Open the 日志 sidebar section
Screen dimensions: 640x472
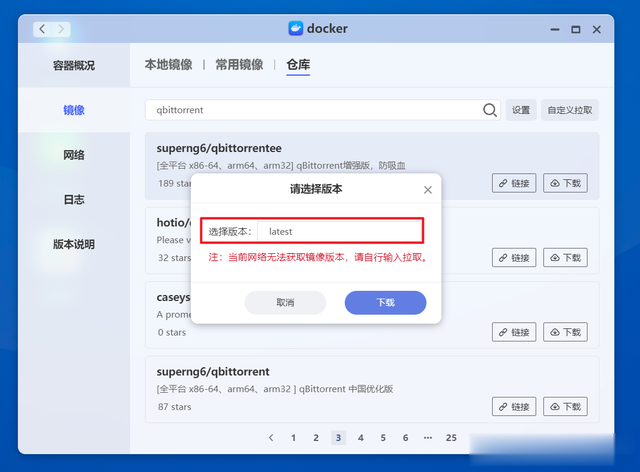[x=74, y=200]
